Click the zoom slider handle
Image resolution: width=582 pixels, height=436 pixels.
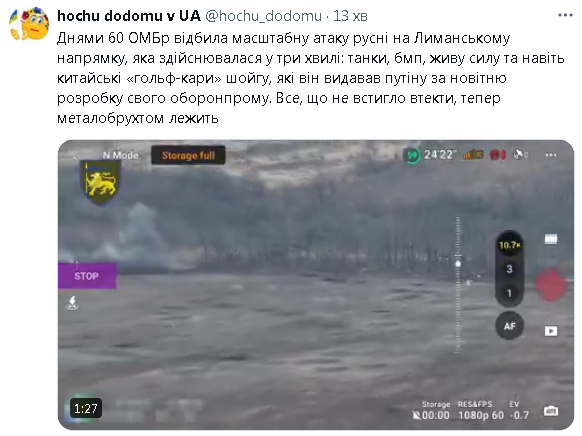458,264
